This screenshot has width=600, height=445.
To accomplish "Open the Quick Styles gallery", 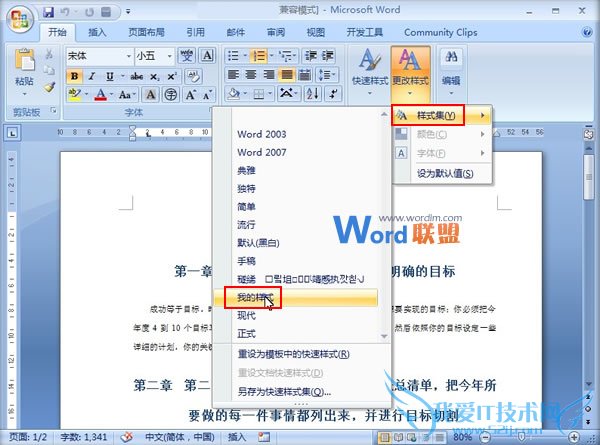I will pos(370,71).
